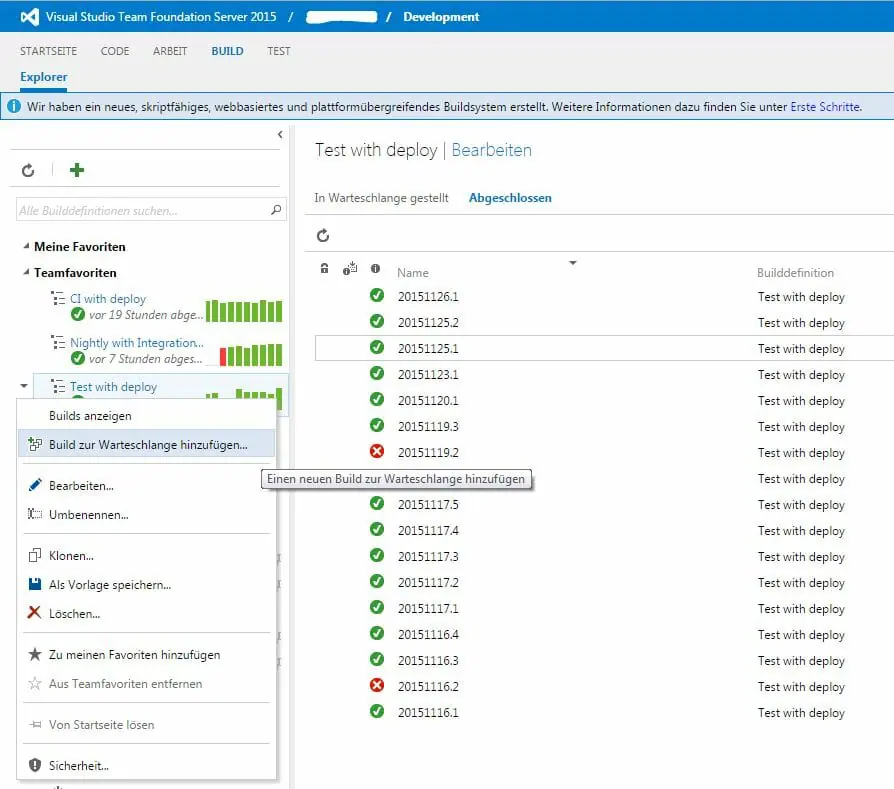The height and width of the screenshot is (789, 894).
Task: Click CI with deploy build history chart
Action: point(244,311)
